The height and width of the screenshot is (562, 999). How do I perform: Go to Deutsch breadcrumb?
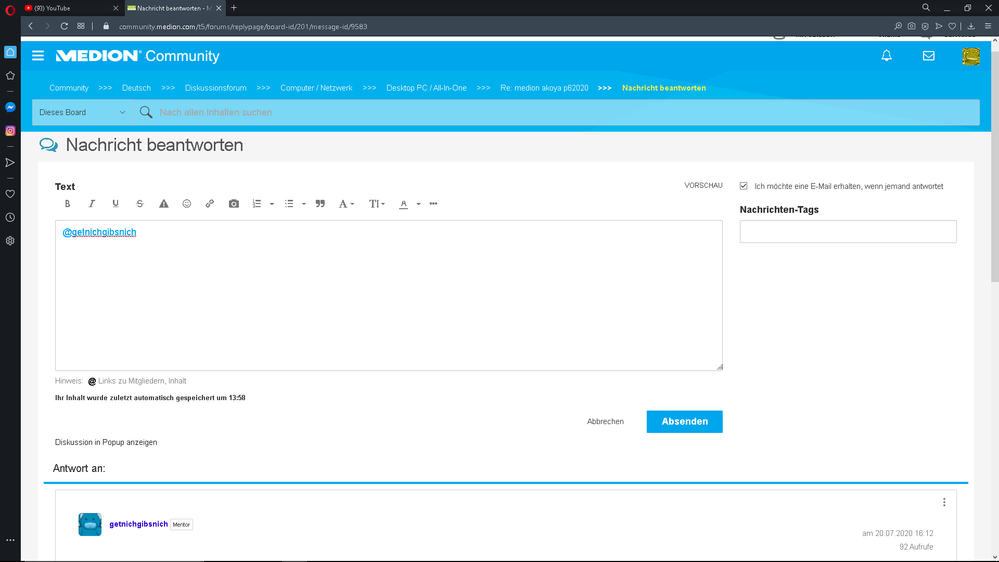point(136,88)
